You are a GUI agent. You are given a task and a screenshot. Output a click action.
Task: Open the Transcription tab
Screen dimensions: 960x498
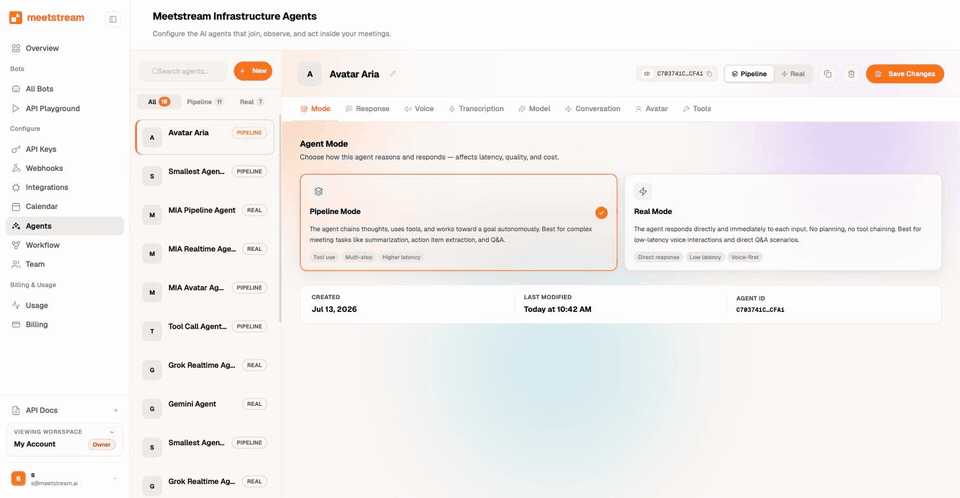(x=476, y=108)
